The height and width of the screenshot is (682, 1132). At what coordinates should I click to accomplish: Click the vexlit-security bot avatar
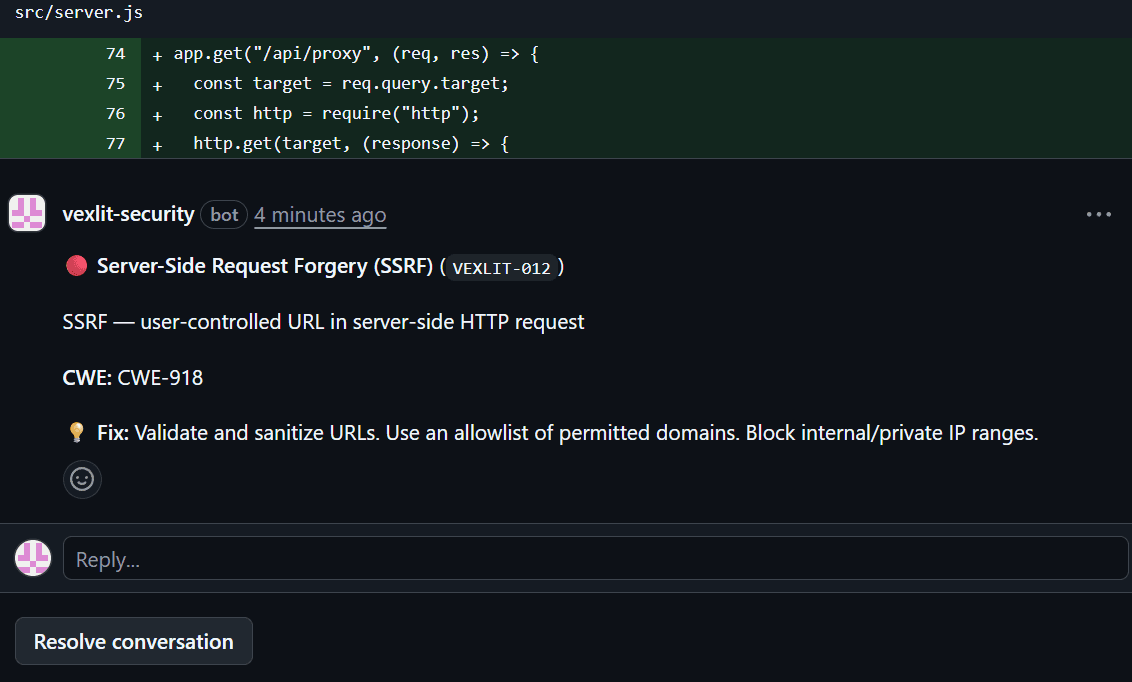27,213
